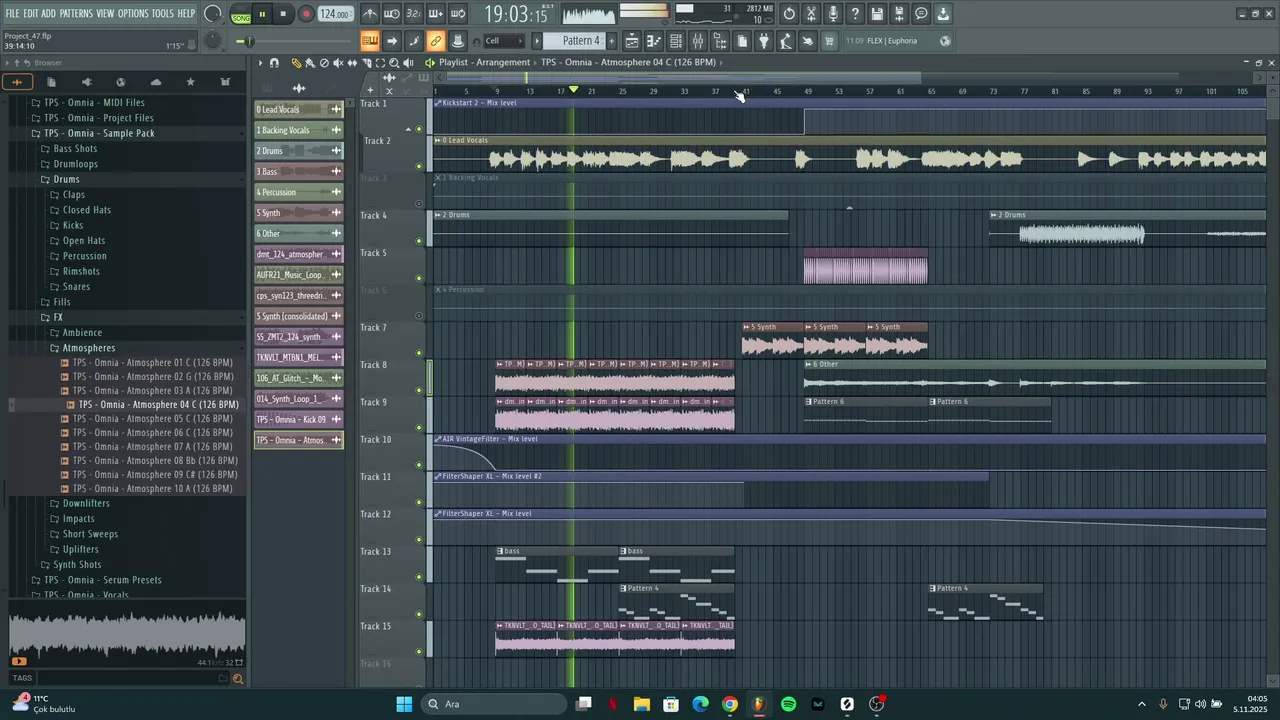Open the OPTIONS menu
Image resolution: width=1280 pixels, height=720 pixels.
[x=133, y=13]
